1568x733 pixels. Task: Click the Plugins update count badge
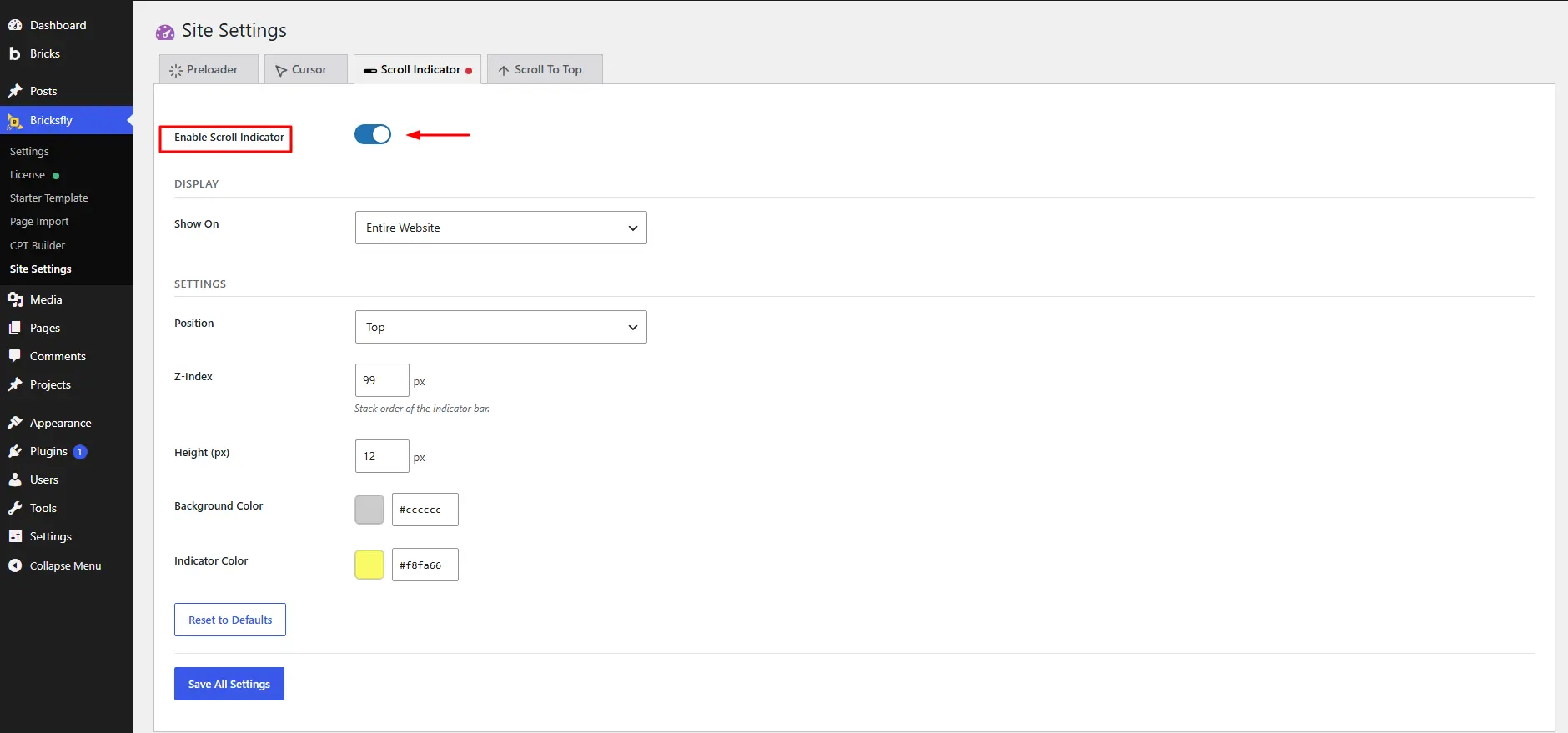(x=80, y=452)
